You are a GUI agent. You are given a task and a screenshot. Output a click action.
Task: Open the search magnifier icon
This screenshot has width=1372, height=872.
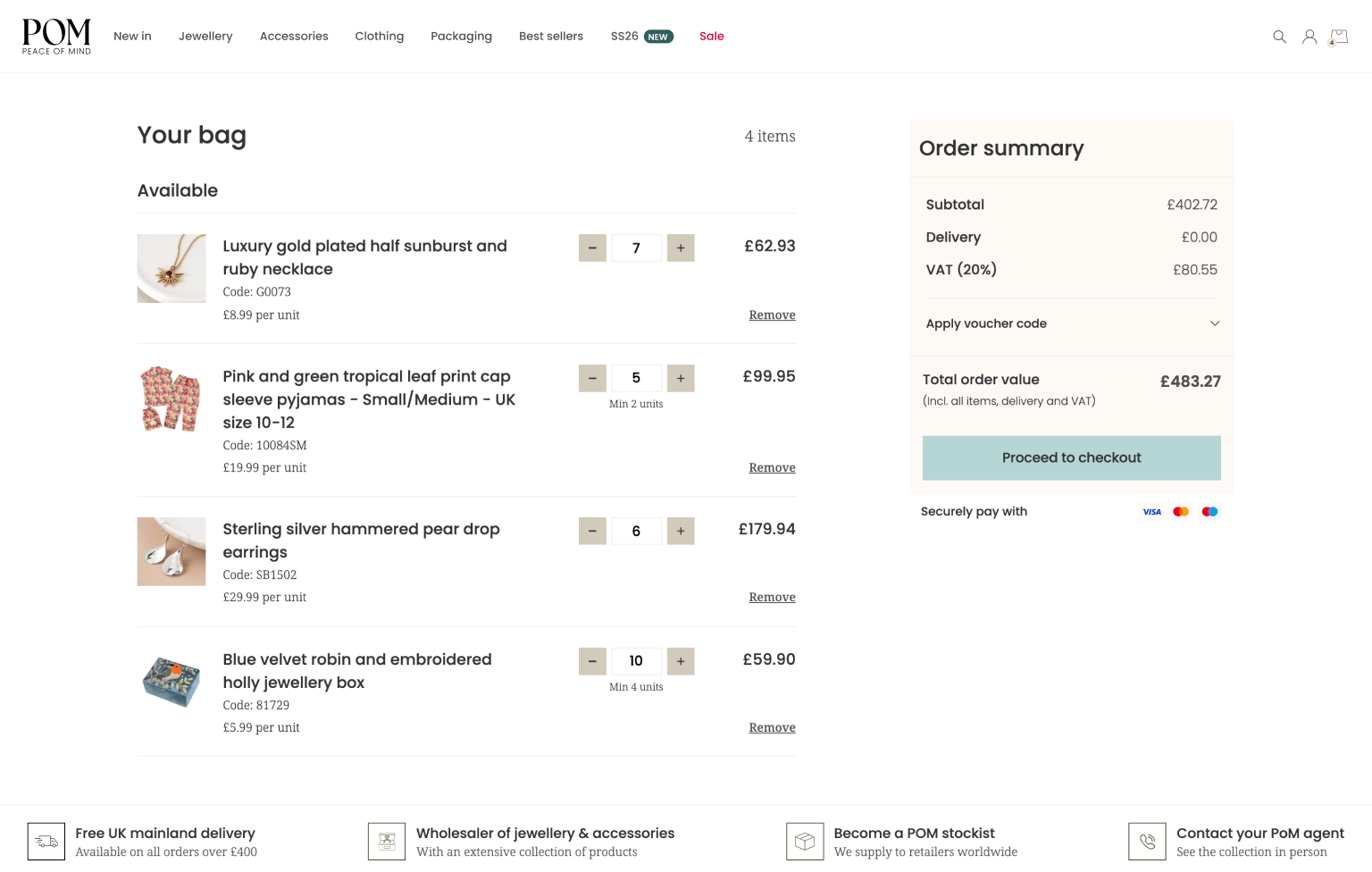pos(1279,37)
